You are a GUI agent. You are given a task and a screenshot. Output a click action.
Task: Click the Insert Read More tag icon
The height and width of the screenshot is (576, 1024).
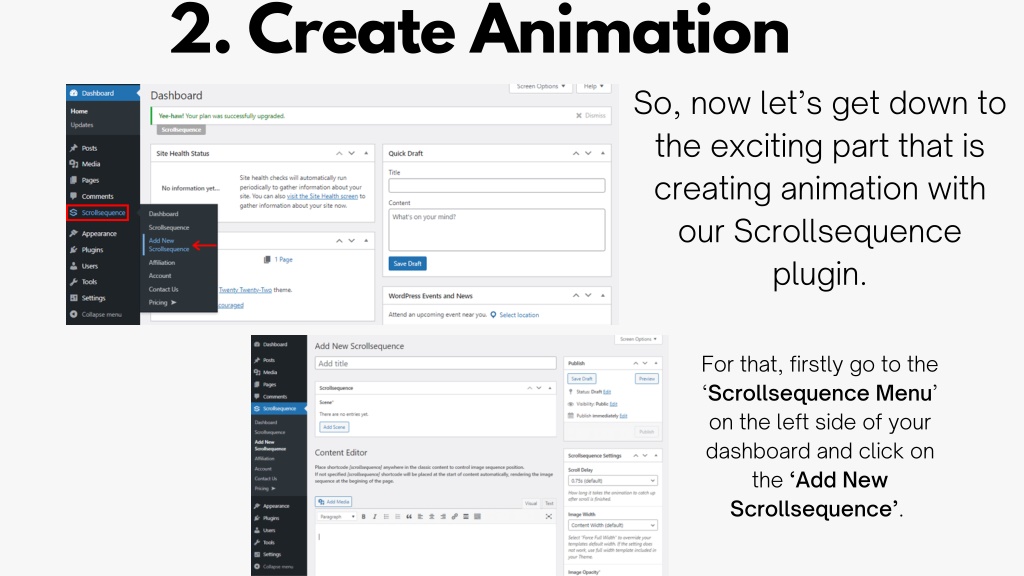point(466,517)
